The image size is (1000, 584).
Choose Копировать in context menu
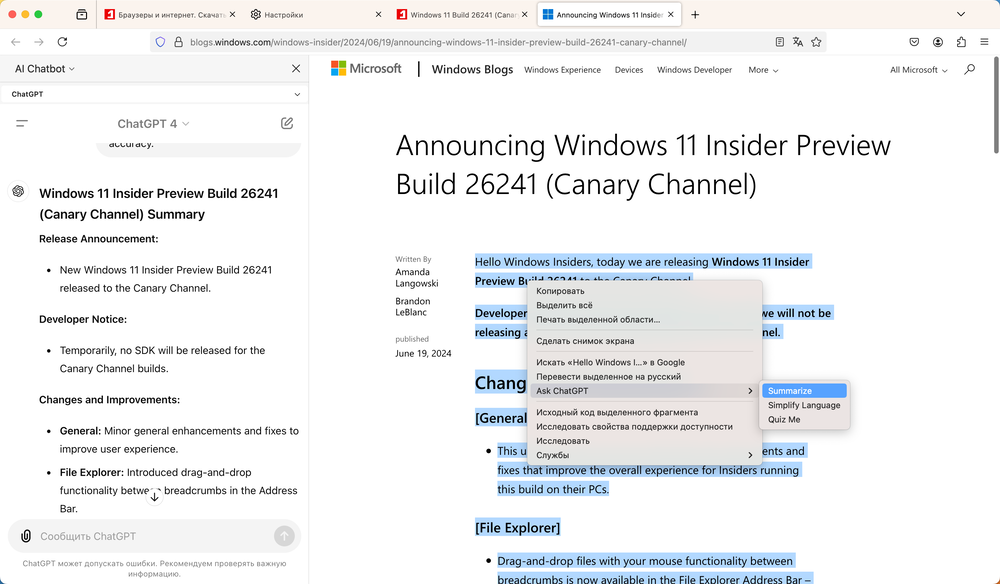coord(645,291)
